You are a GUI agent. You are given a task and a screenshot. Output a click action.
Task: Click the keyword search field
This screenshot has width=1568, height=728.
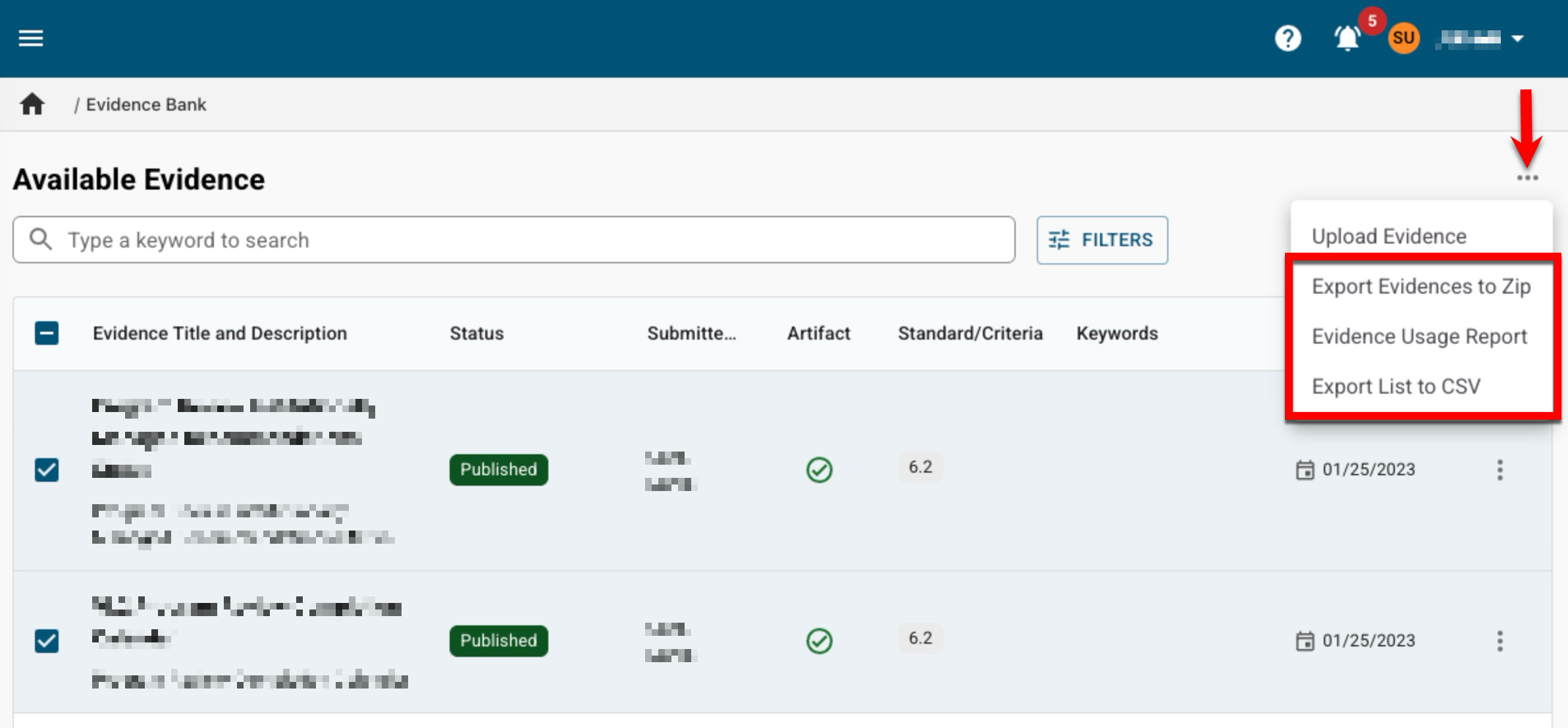click(513, 240)
